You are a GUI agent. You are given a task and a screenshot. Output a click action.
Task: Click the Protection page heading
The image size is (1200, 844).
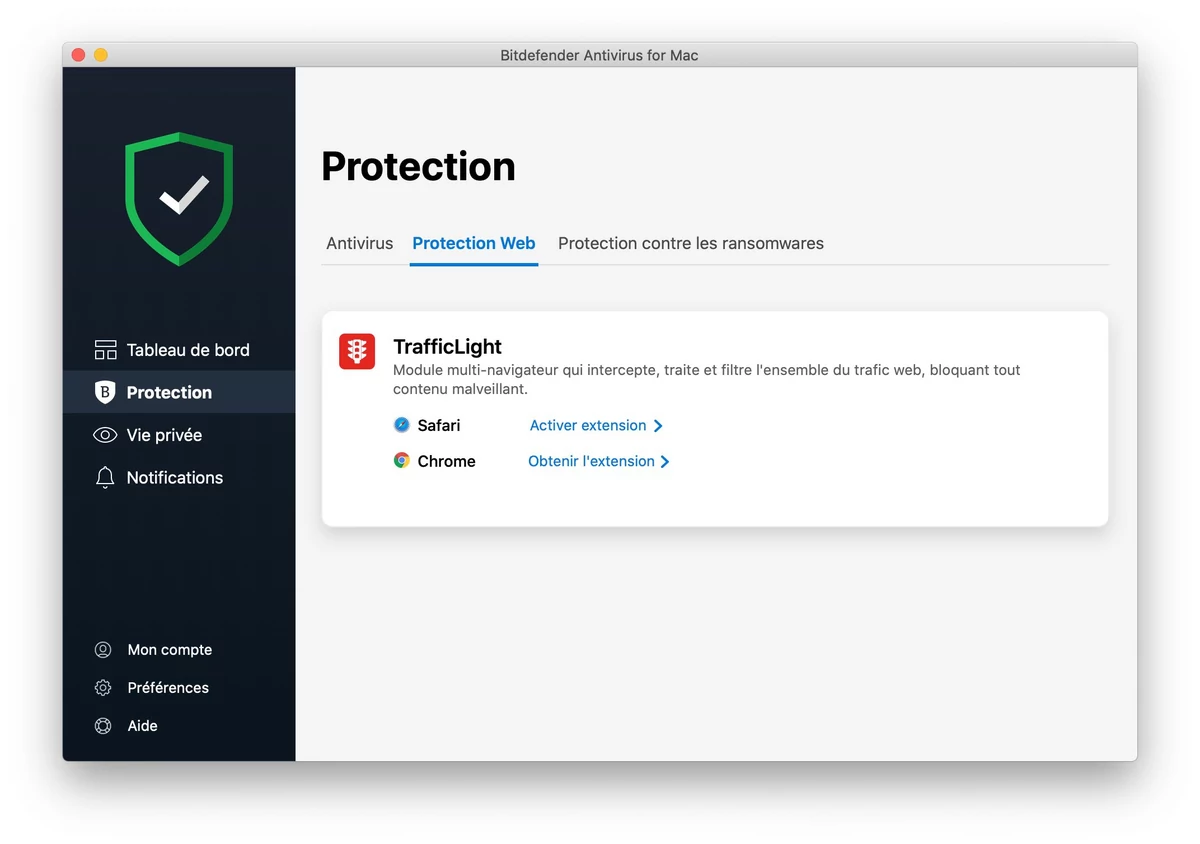point(418,166)
